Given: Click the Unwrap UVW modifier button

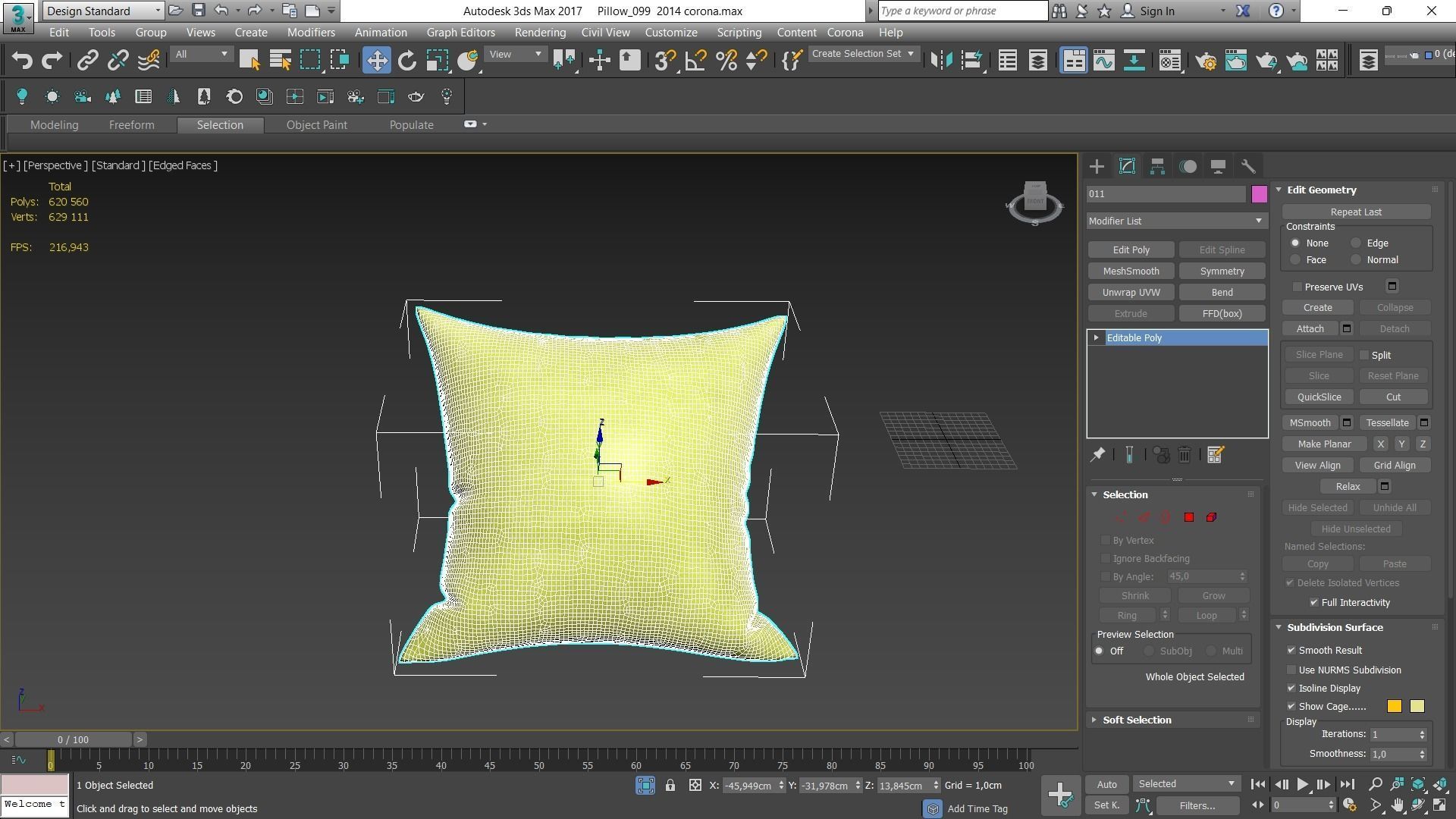Looking at the screenshot, I should pyautogui.click(x=1131, y=293).
